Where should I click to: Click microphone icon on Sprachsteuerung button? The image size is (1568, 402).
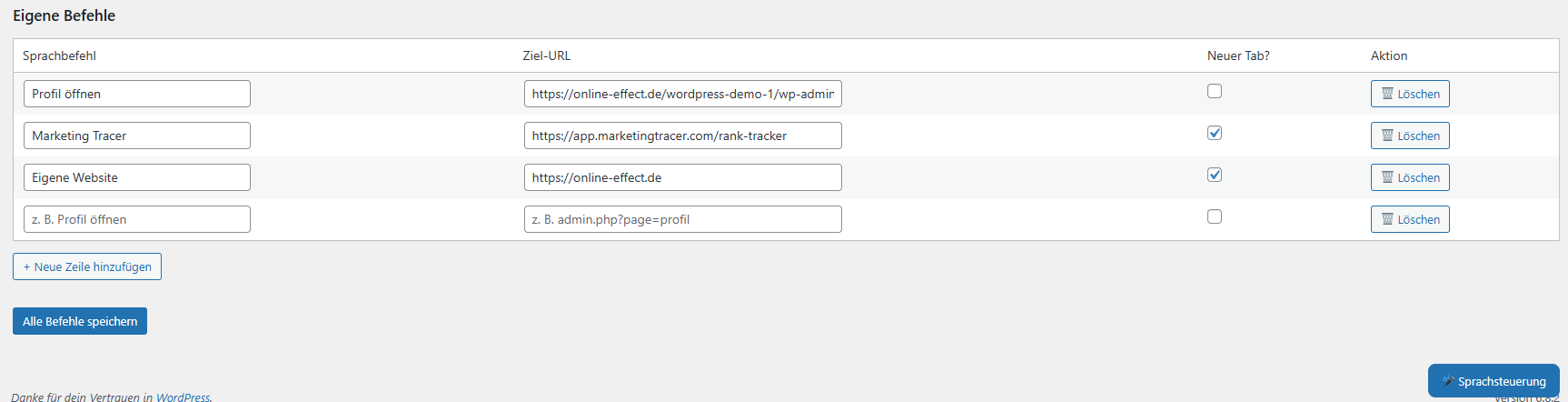click(x=1448, y=381)
